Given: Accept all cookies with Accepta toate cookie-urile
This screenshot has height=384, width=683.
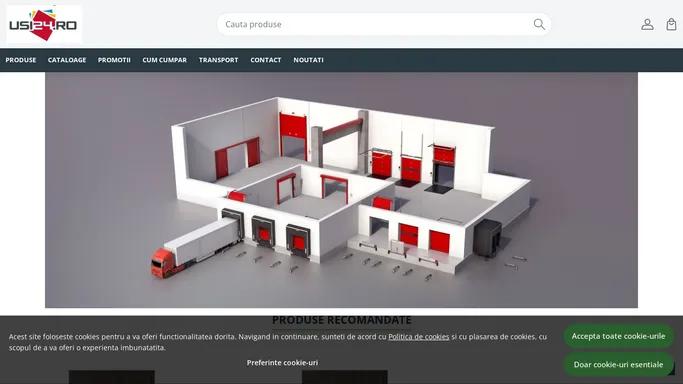Looking at the screenshot, I should click(618, 336).
